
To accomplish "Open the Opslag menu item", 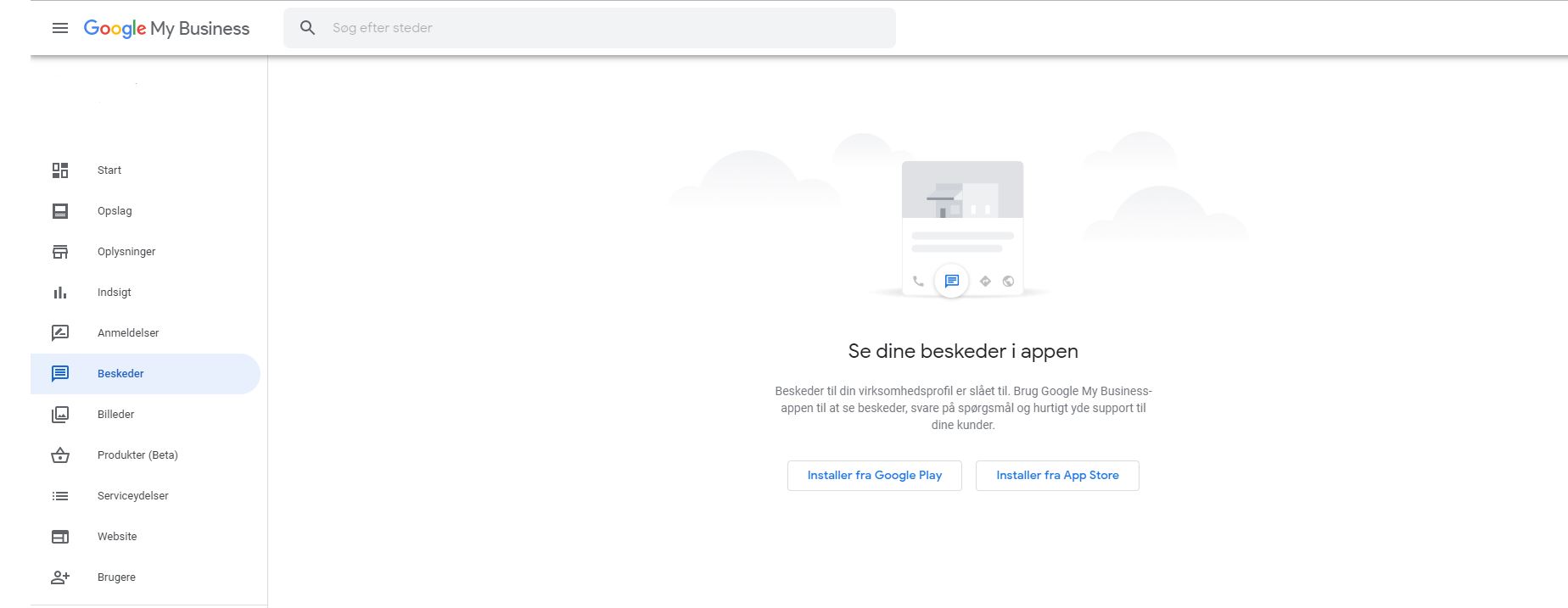I will point(145,211).
